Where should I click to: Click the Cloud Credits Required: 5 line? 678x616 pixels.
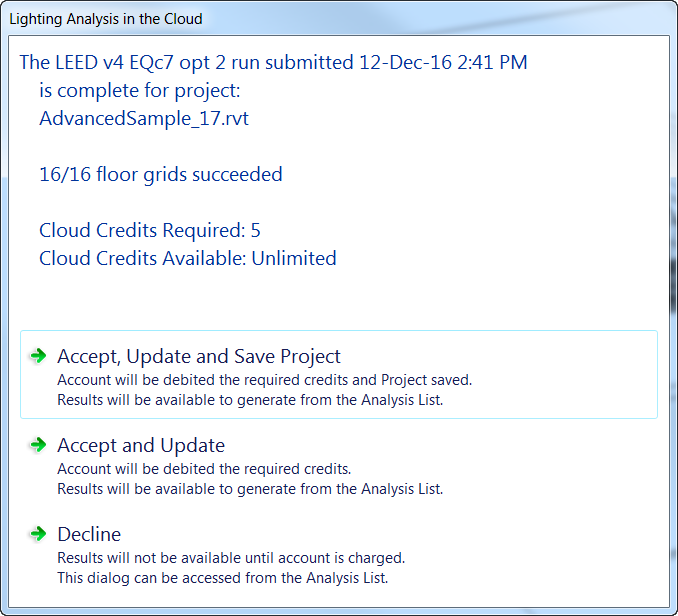tap(150, 230)
